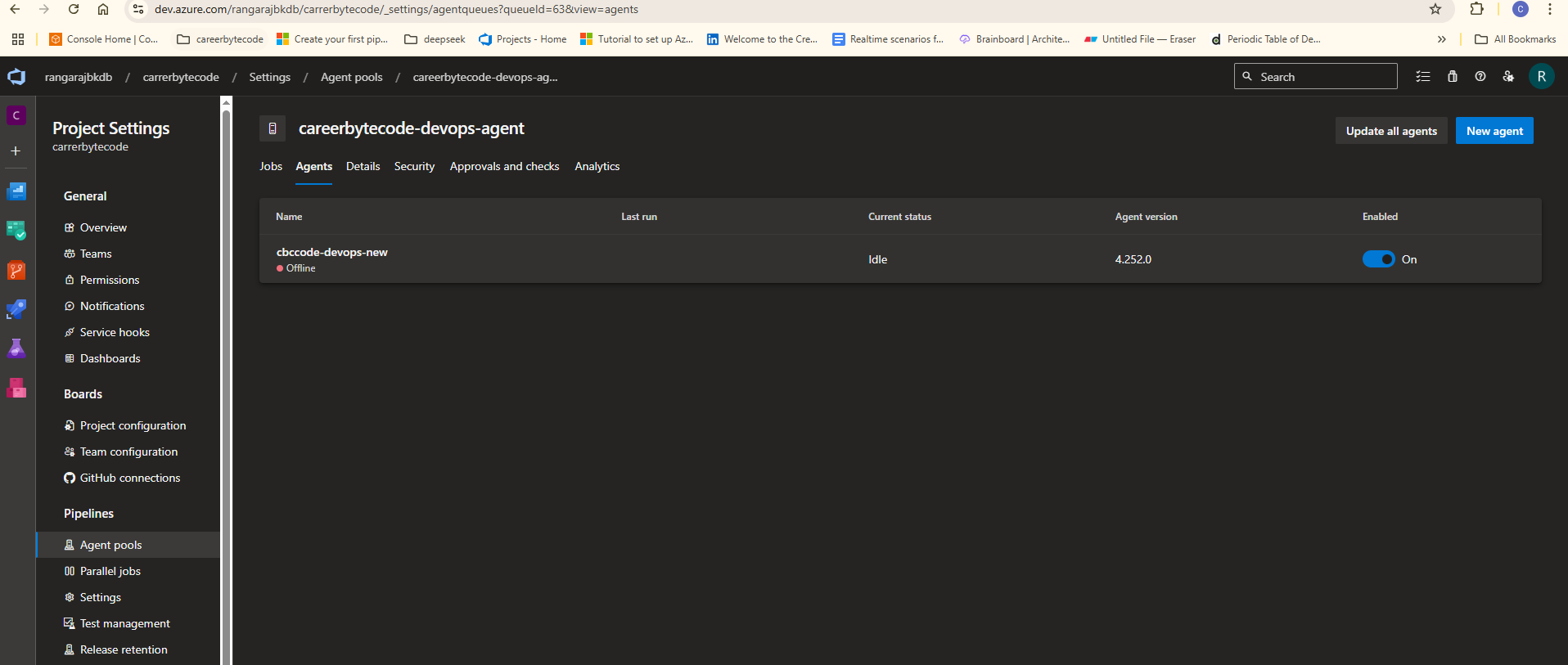Switch to the Details tab
This screenshot has width=1568, height=665.
tap(363, 166)
